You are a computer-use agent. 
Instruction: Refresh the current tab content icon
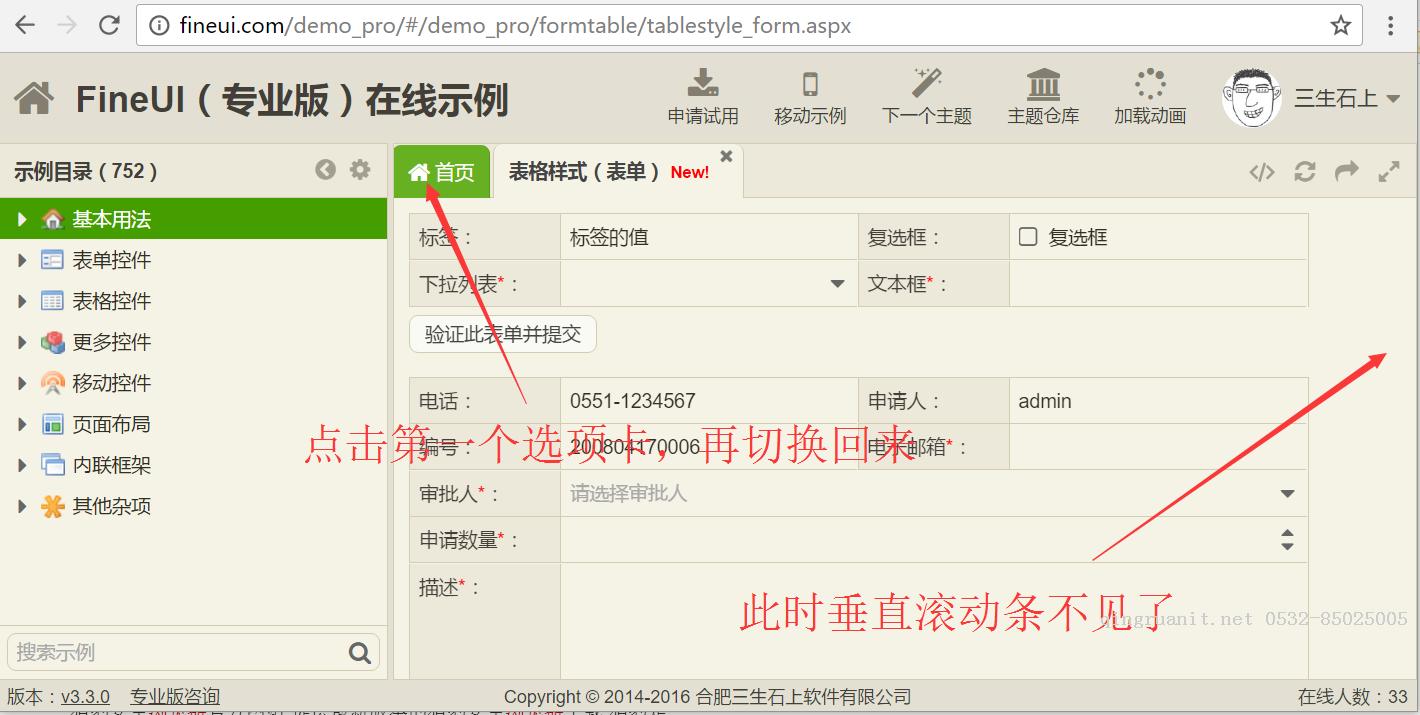pyautogui.click(x=1304, y=172)
